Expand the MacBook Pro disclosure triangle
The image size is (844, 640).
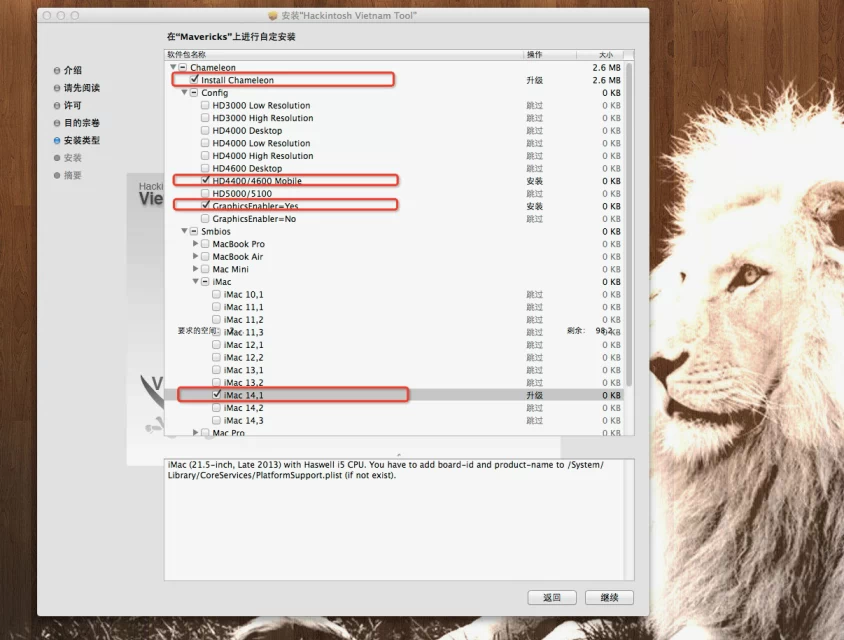[195, 244]
